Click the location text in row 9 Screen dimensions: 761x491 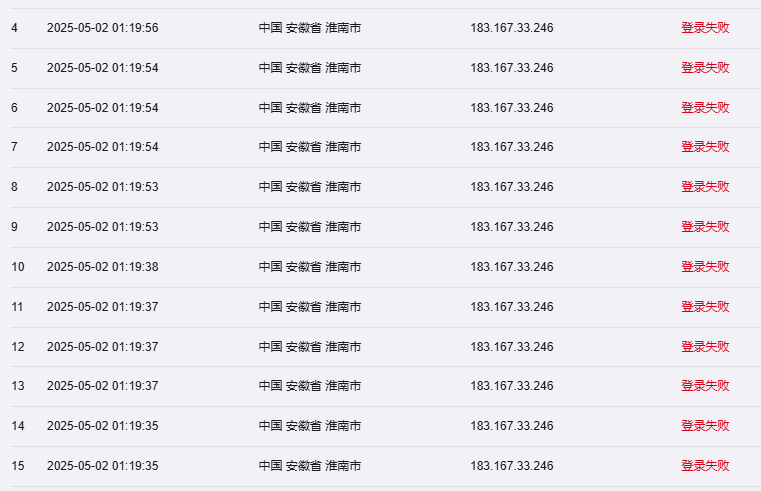point(310,227)
